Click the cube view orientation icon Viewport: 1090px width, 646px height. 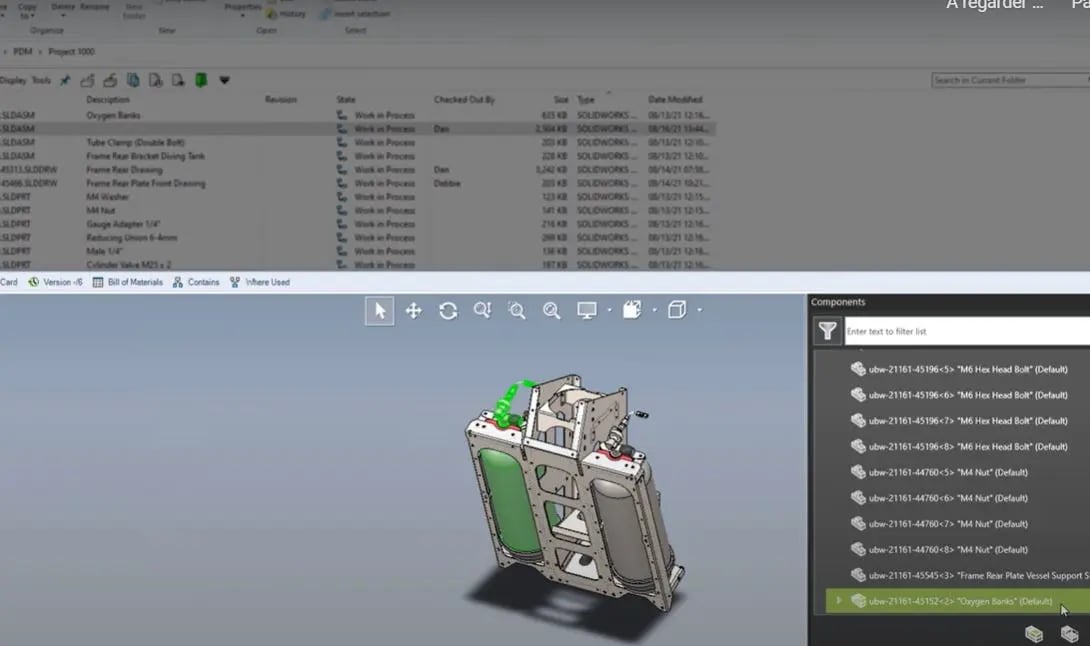[677, 310]
